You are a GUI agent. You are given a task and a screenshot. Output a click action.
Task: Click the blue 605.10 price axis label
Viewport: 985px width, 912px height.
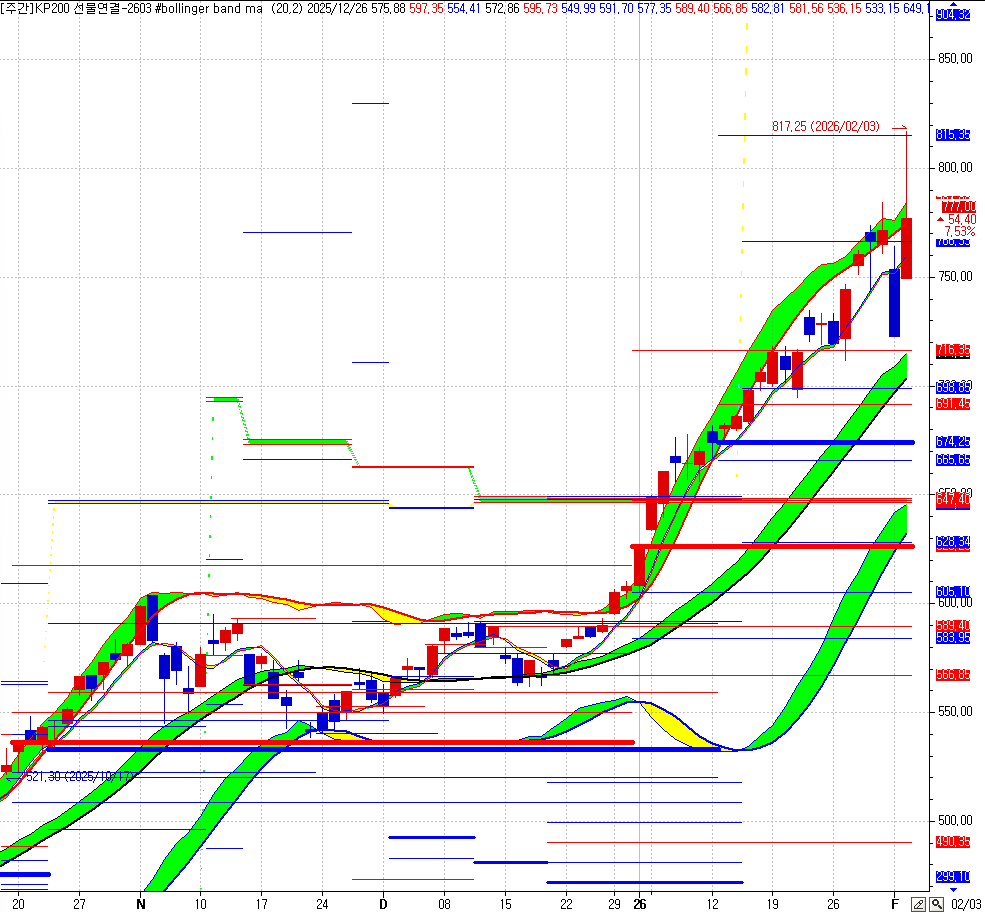click(953, 592)
